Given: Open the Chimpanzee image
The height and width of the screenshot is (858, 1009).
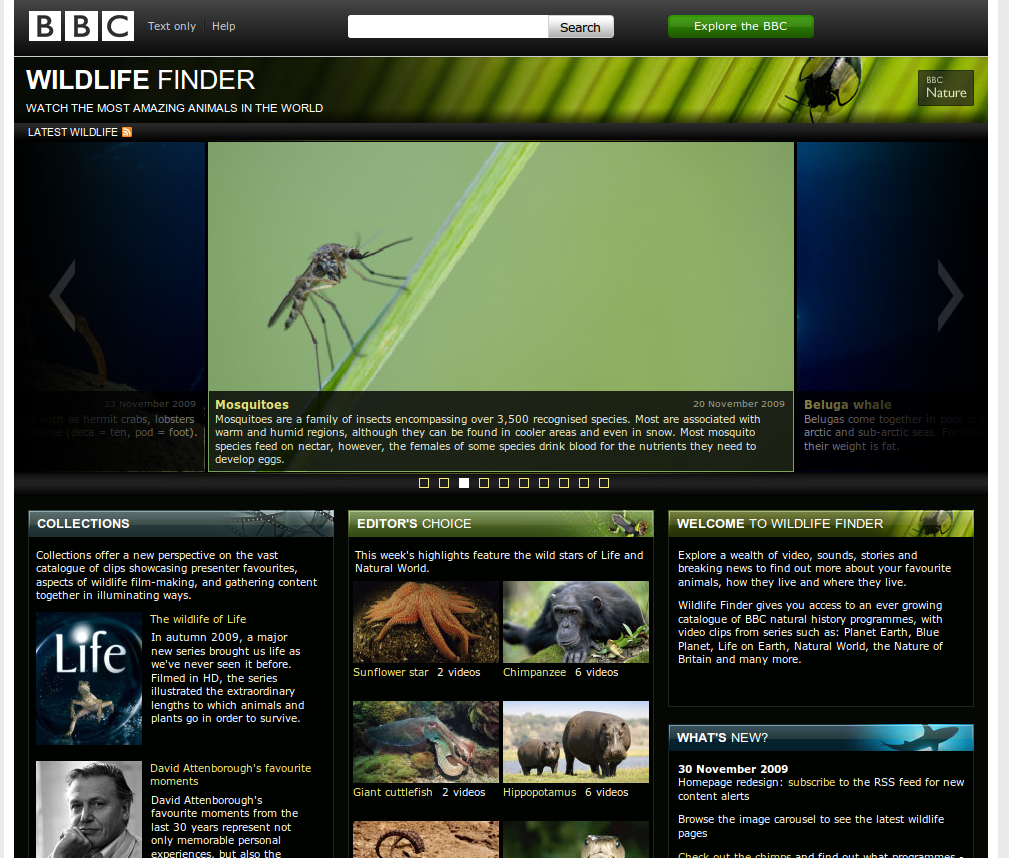Looking at the screenshot, I should 575,621.
